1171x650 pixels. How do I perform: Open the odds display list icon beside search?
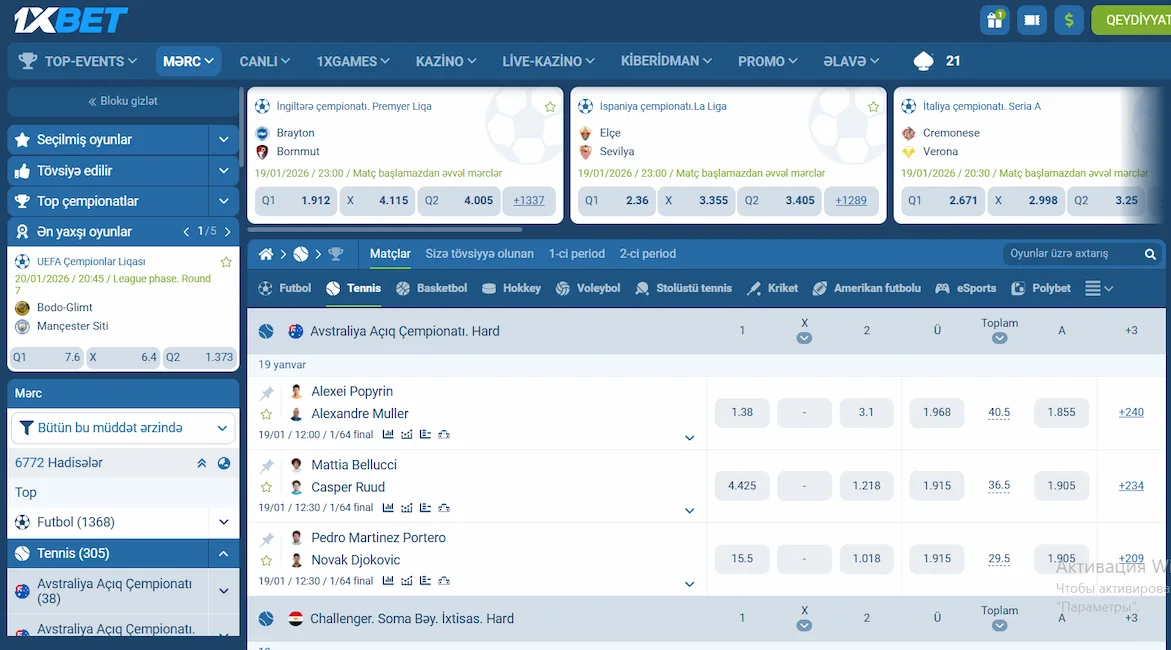(x=1095, y=288)
